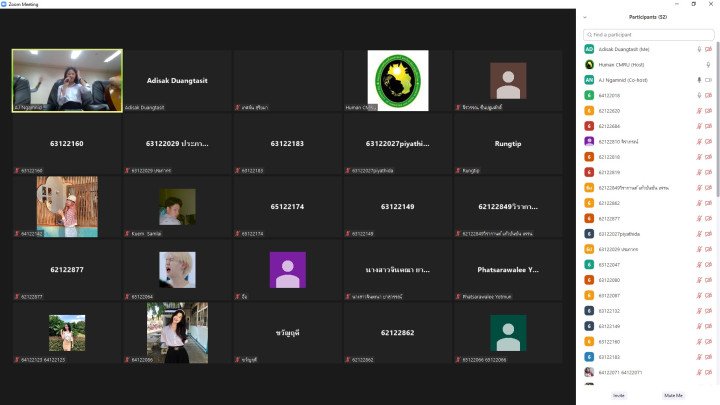Image resolution: width=720 pixels, height=405 pixels.
Task: Toggle the muted microphone for 62122862 in the list
Action: point(699,203)
